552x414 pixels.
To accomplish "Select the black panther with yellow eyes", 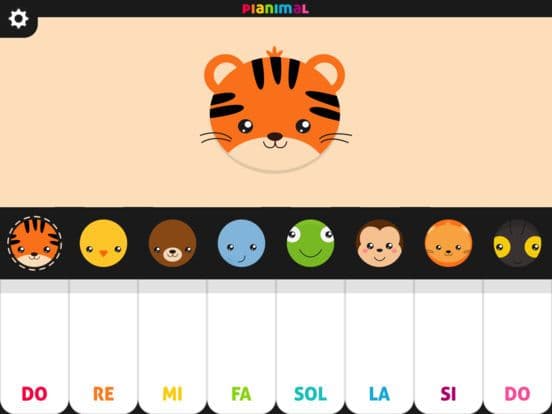I will [517, 243].
